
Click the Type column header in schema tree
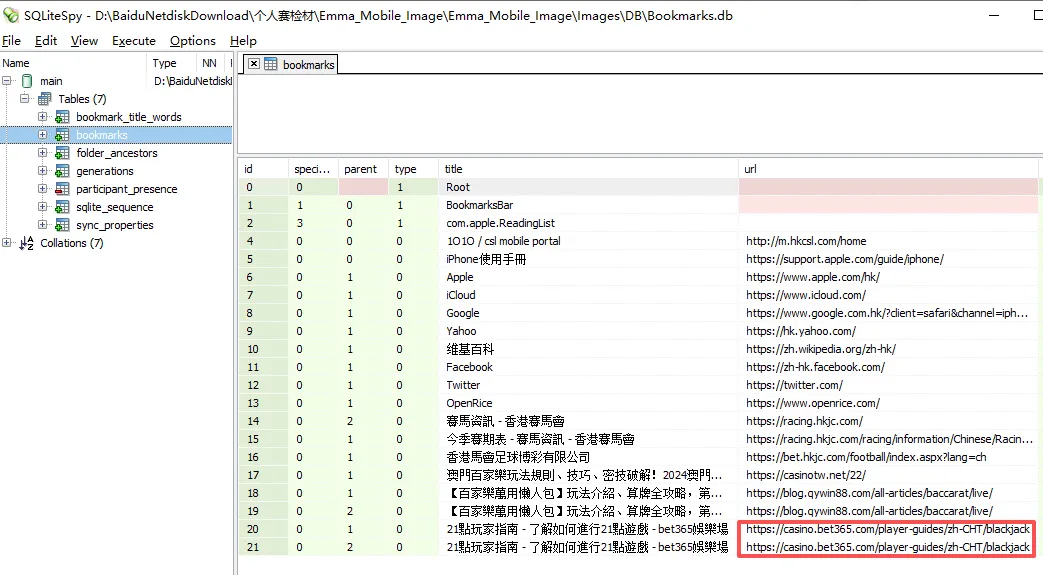(x=171, y=63)
